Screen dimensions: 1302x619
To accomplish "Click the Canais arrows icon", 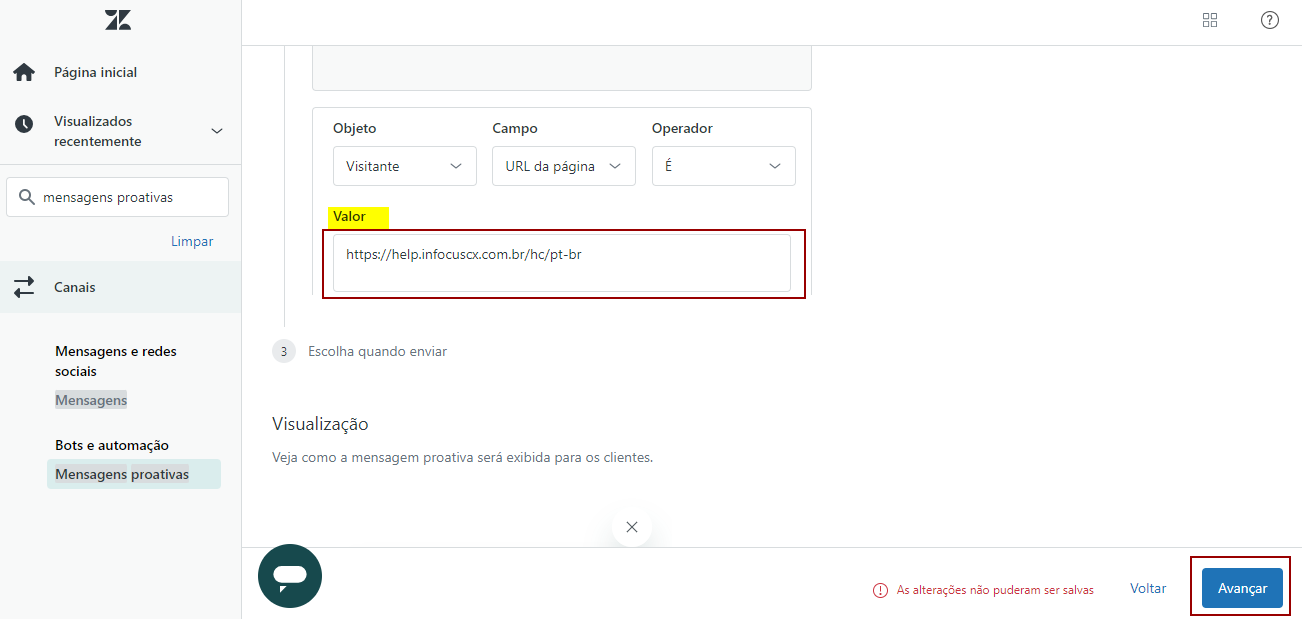I will [x=24, y=287].
